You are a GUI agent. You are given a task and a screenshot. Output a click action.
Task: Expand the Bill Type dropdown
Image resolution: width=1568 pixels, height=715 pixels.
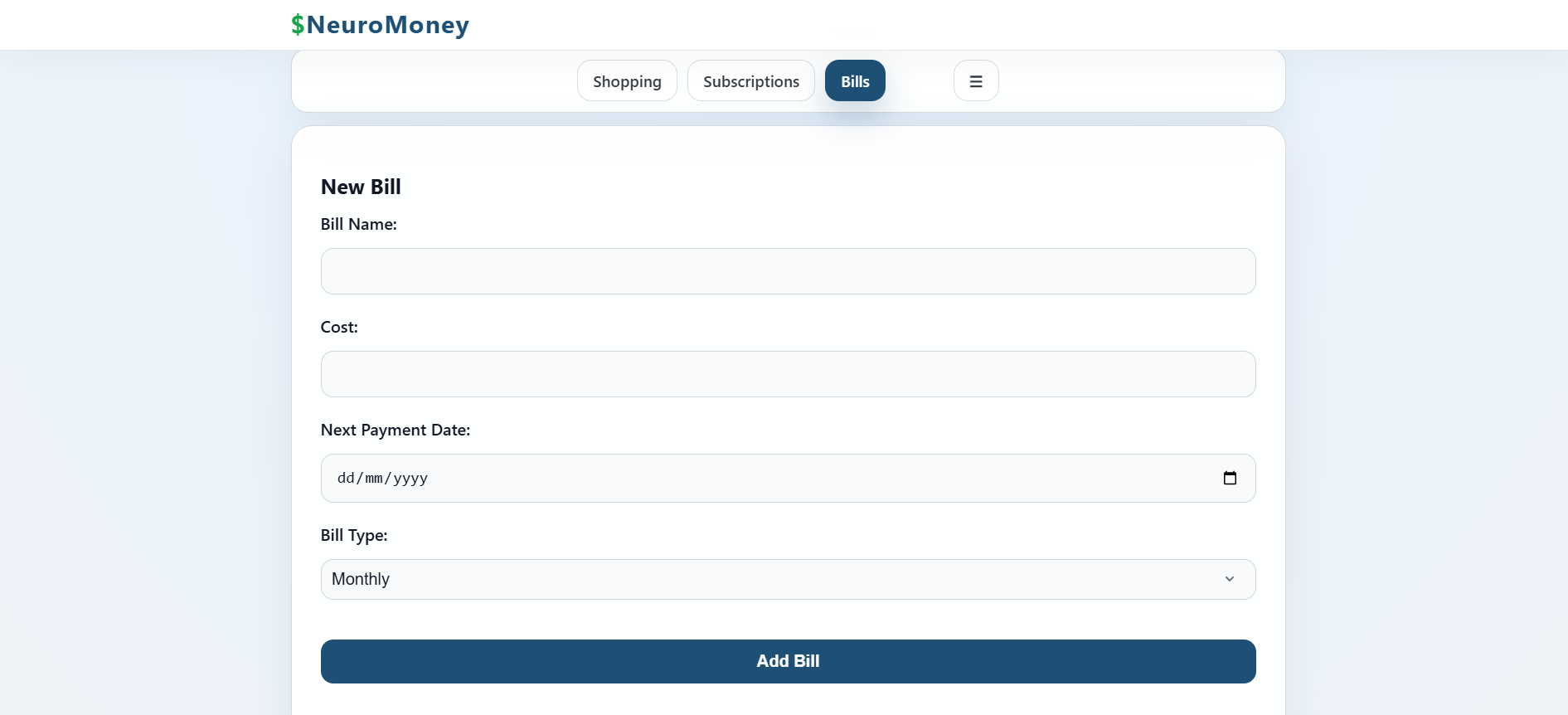(788, 579)
